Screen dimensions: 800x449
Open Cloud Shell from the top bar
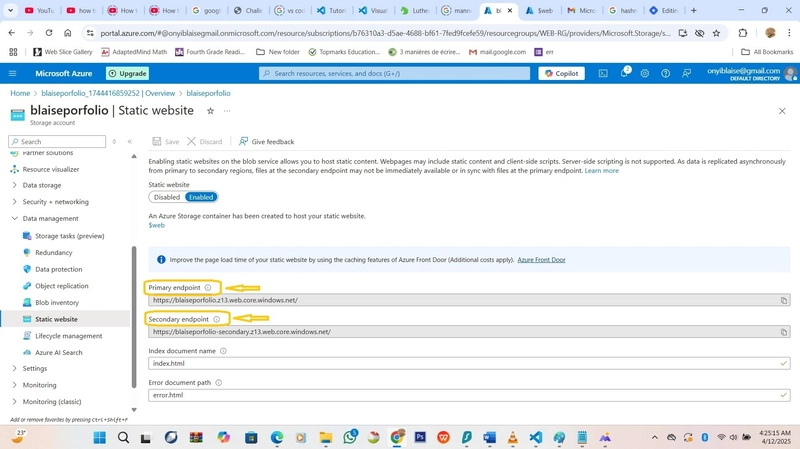point(603,73)
